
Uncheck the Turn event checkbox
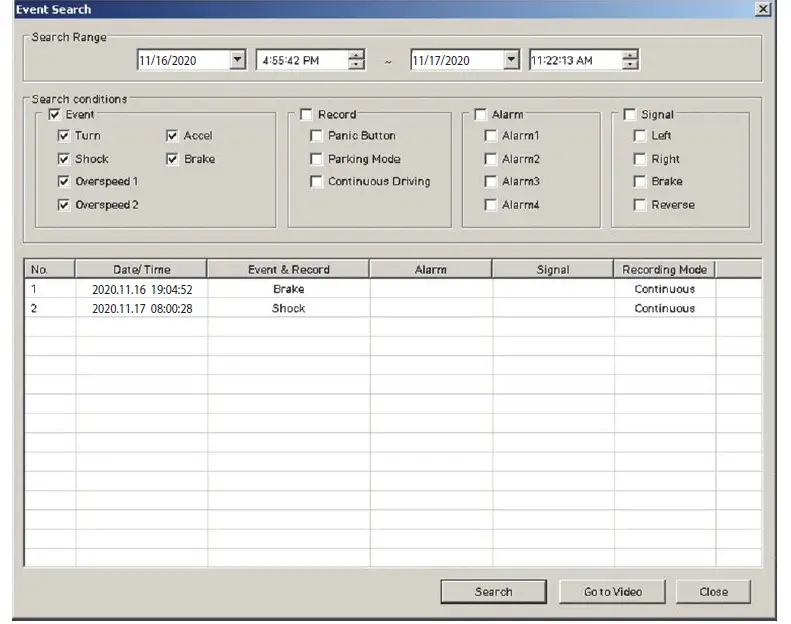tap(64, 136)
